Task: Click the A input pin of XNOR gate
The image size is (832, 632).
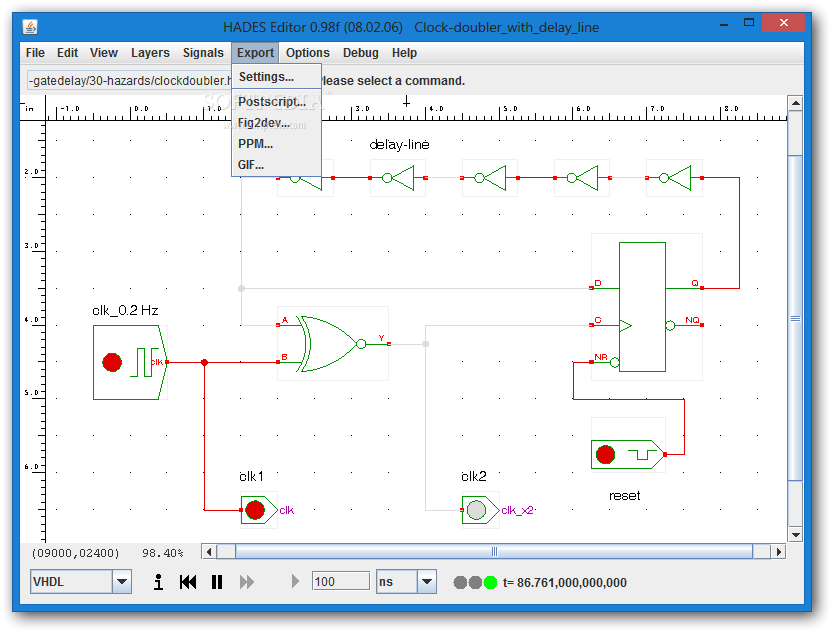Action: click(x=278, y=325)
